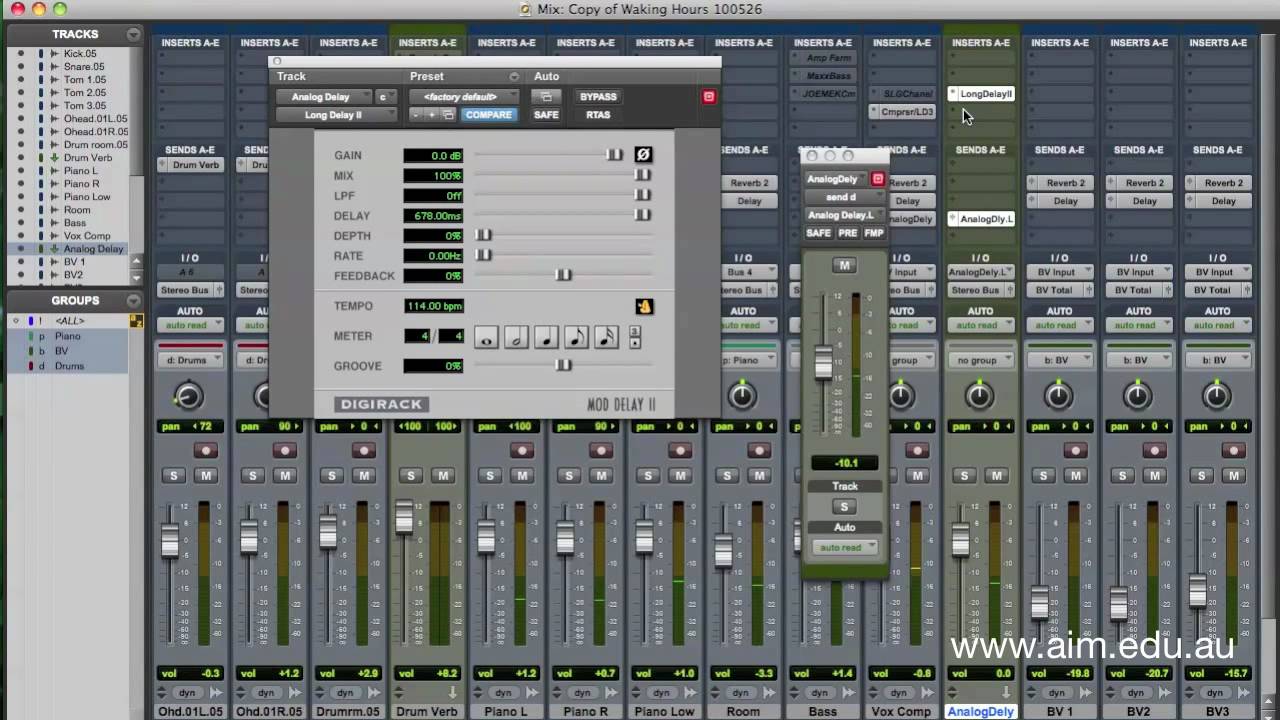Open Long Delay II plug-in selector dropdown
This screenshot has height=720, width=1280.
coord(334,115)
